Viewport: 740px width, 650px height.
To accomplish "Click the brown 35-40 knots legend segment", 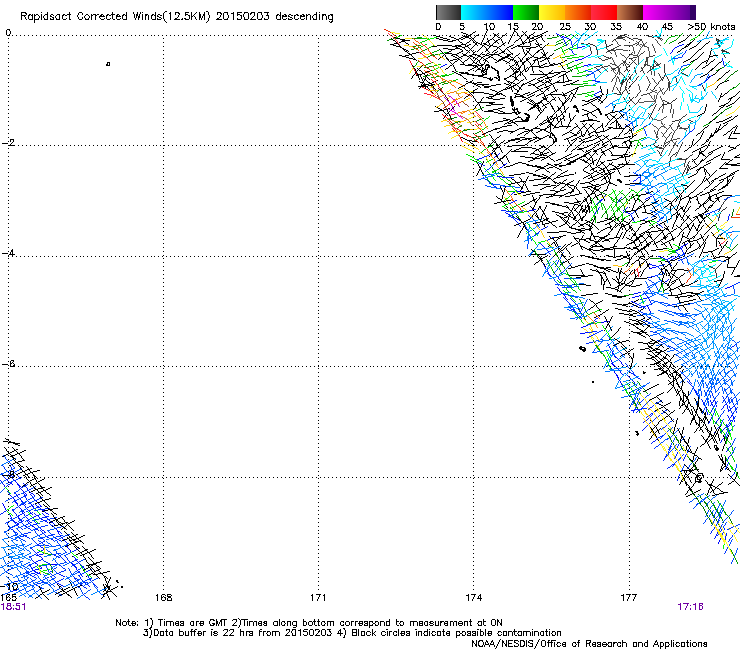I will tap(630, 12).
